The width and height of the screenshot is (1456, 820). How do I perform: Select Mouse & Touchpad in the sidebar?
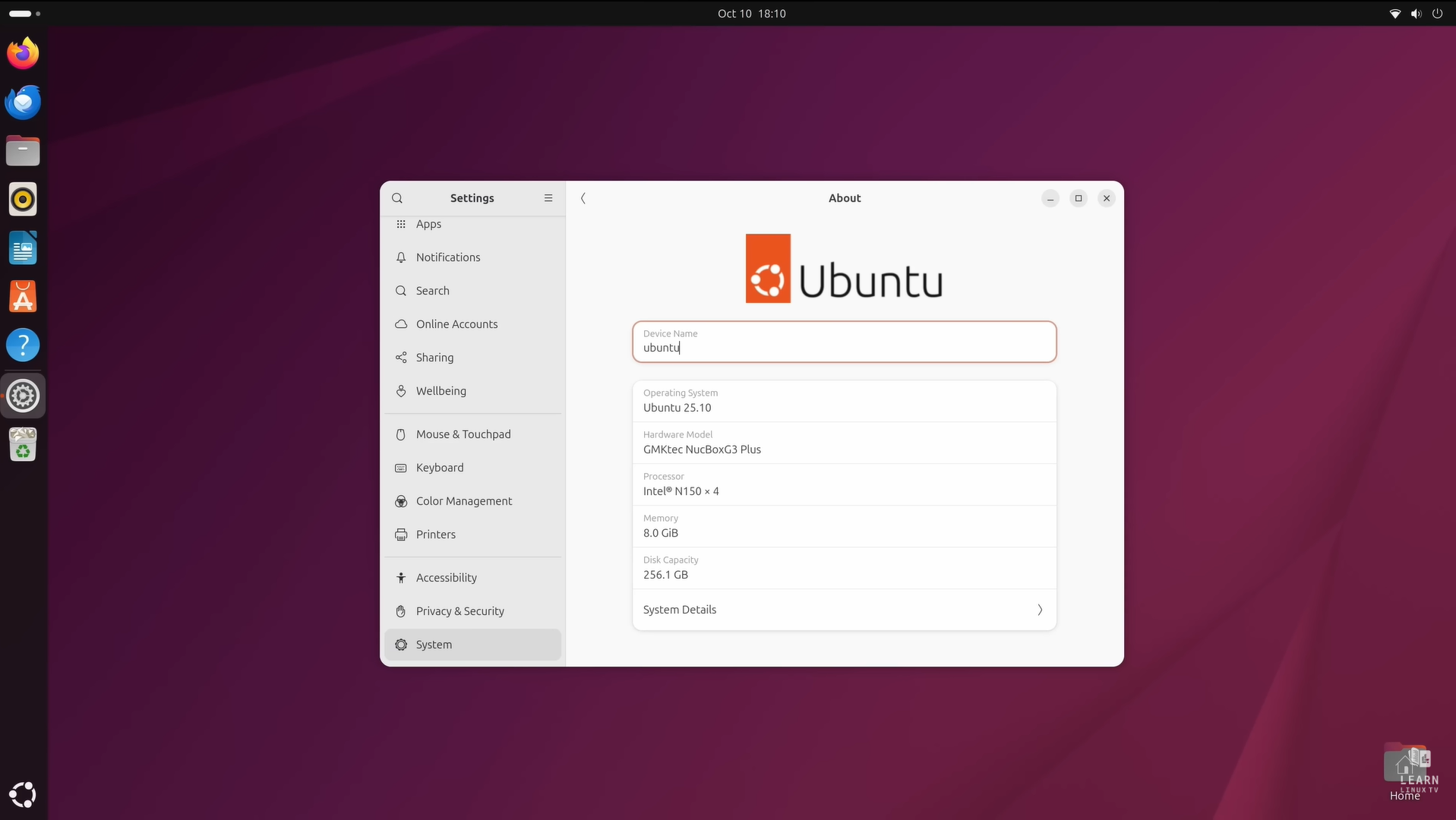472,434
